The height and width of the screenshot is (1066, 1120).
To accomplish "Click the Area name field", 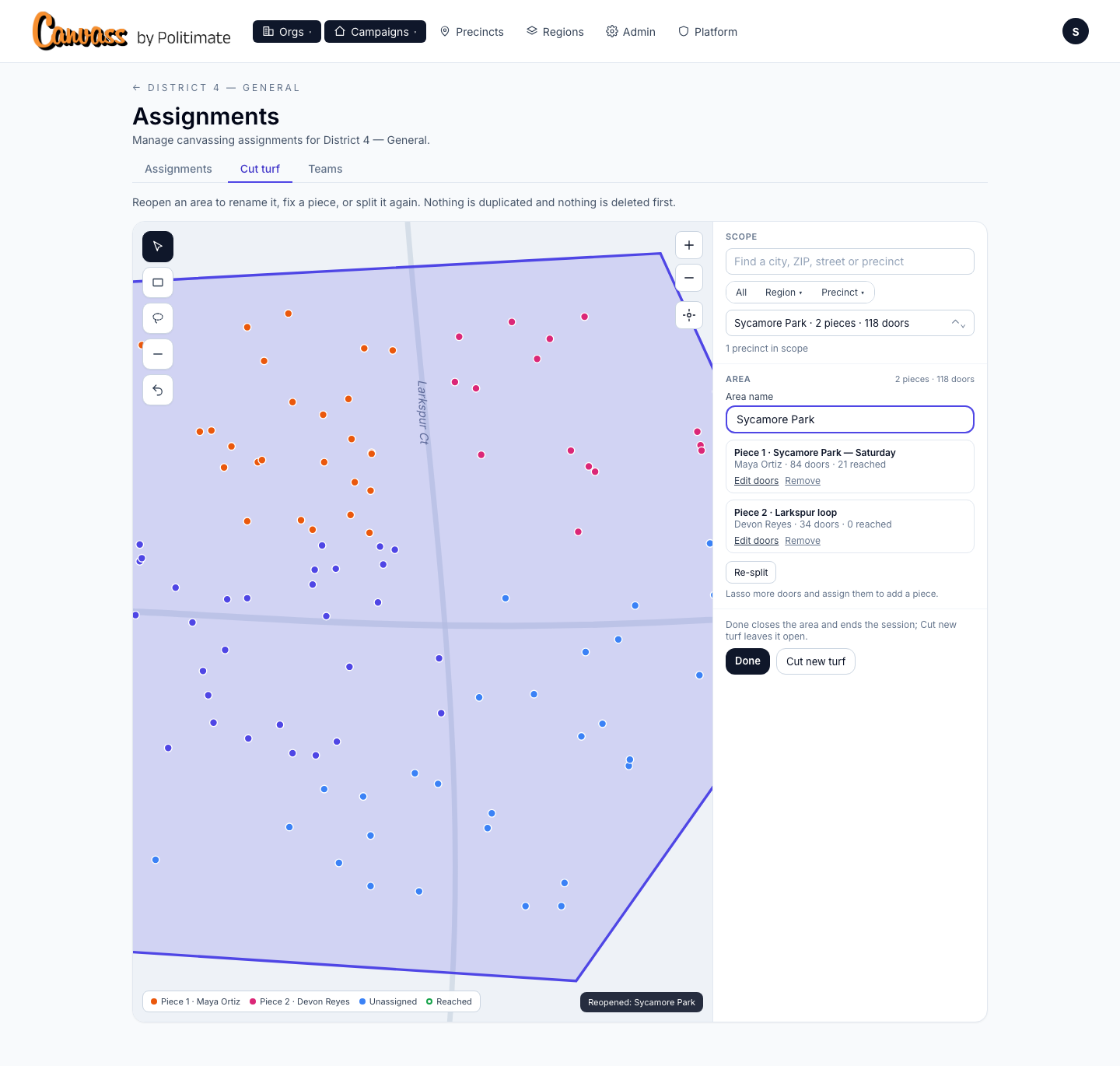I will 850,419.
